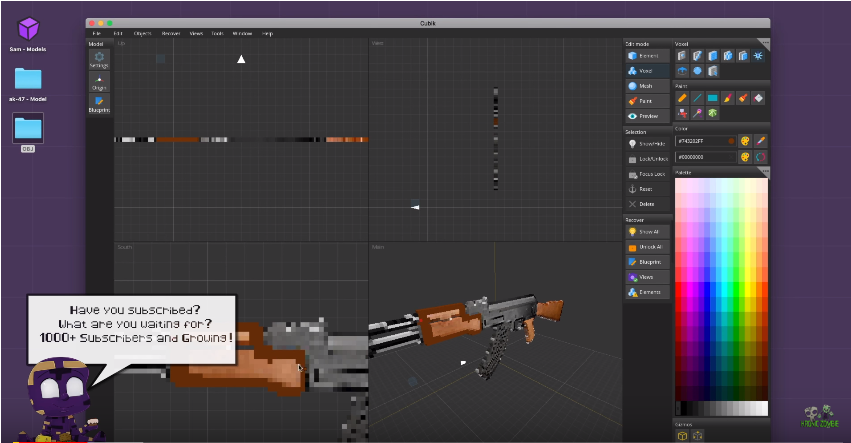Viewport: 851px width, 443px height.
Task: Expand the Palette panel options menu
Action: point(764,172)
